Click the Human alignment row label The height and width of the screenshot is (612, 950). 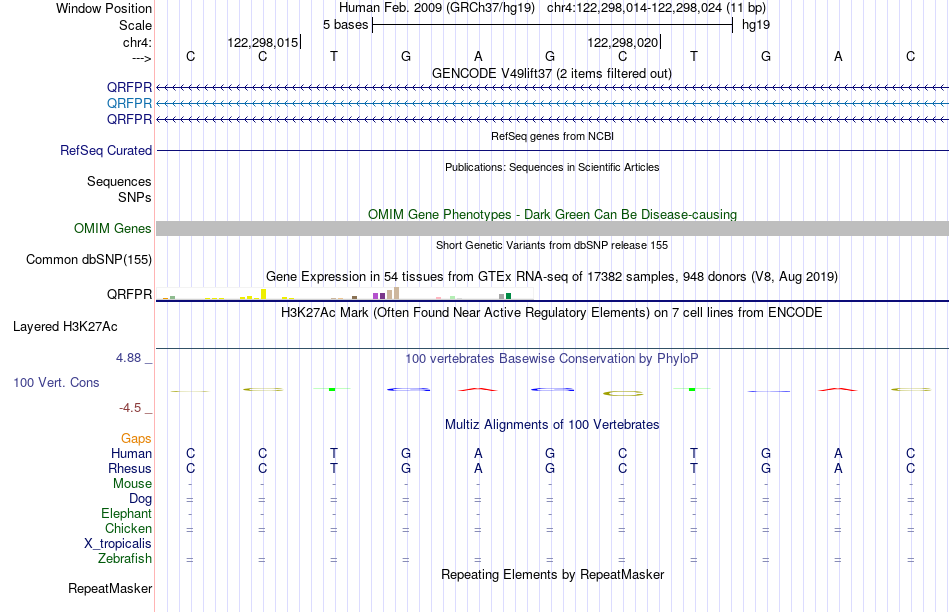coord(131,453)
